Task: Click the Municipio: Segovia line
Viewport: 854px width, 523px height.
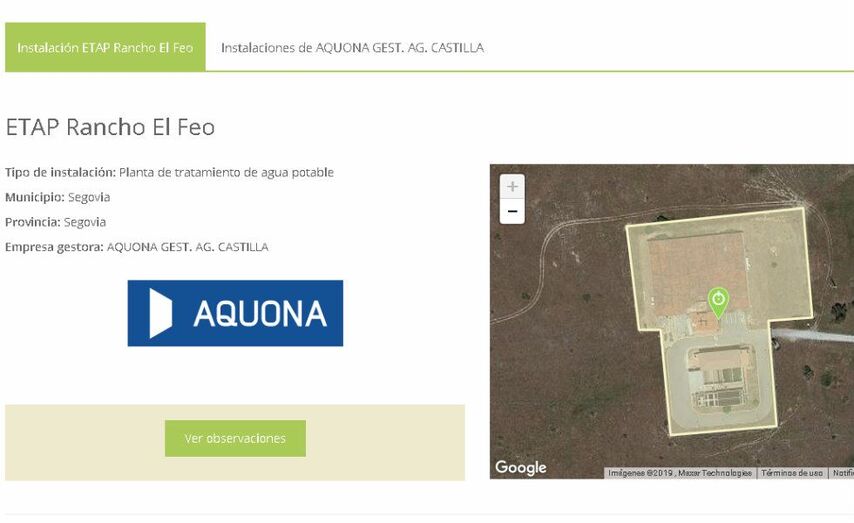Action: 58,197
